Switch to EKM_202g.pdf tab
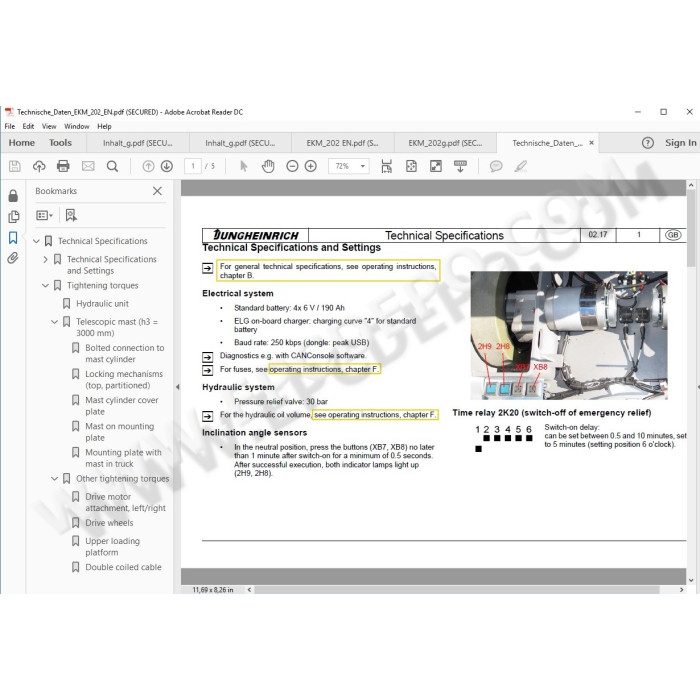The width and height of the screenshot is (700, 700). point(445,143)
